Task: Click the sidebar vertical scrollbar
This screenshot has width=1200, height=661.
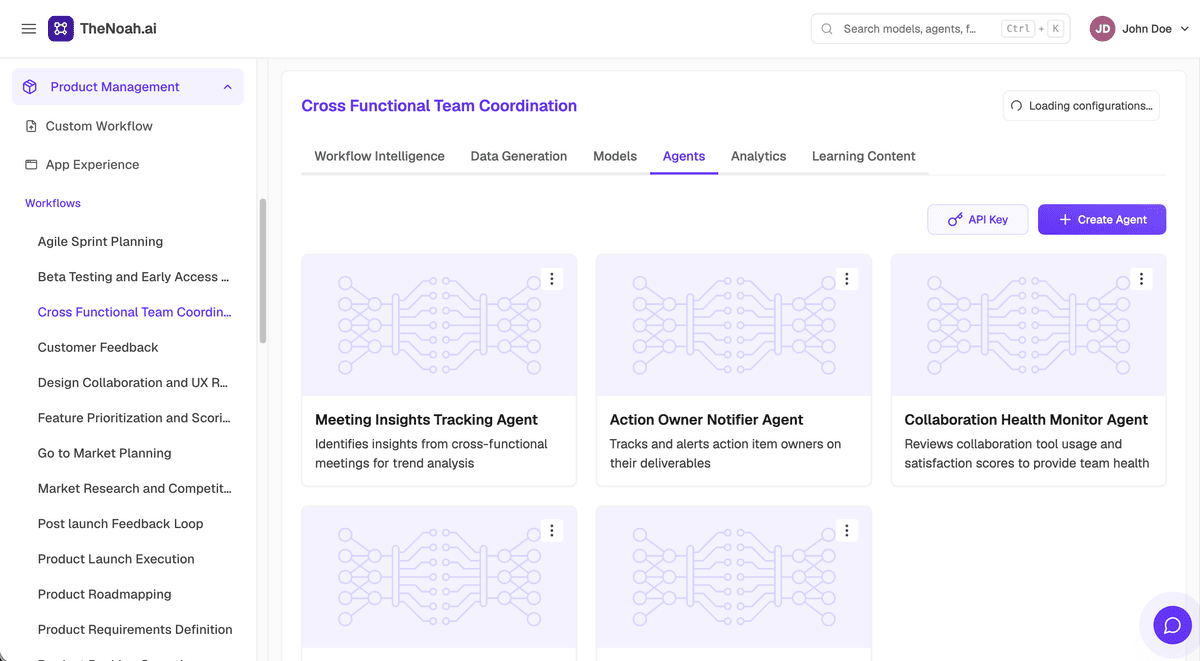Action: (x=263, y=270)
